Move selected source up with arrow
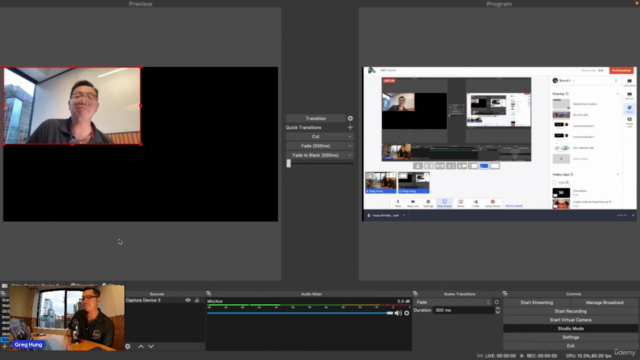Image resolution: width=640 pixels, height=360 pixels. point(141,346)
